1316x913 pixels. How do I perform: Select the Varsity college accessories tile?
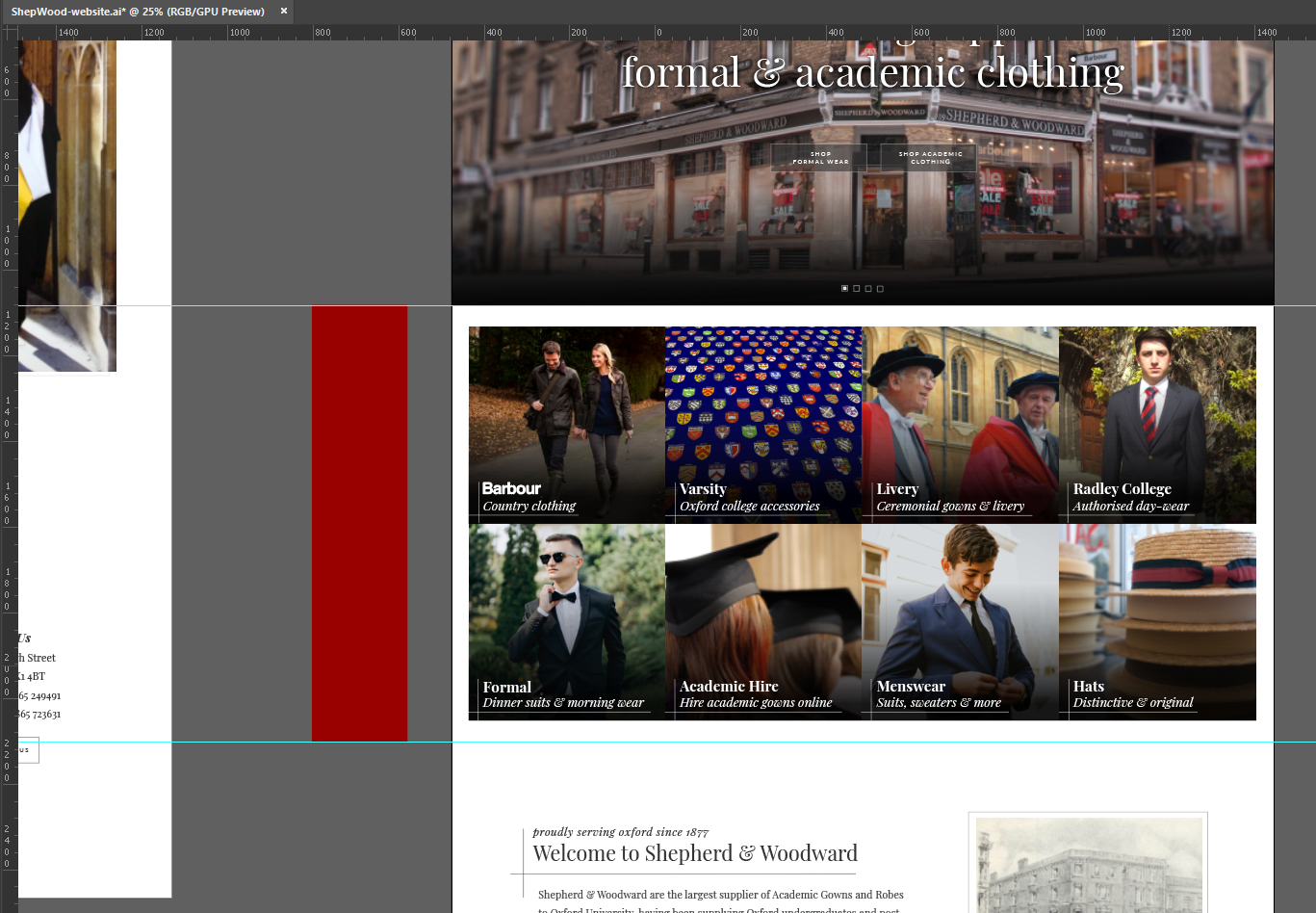(x=763, y=425)
